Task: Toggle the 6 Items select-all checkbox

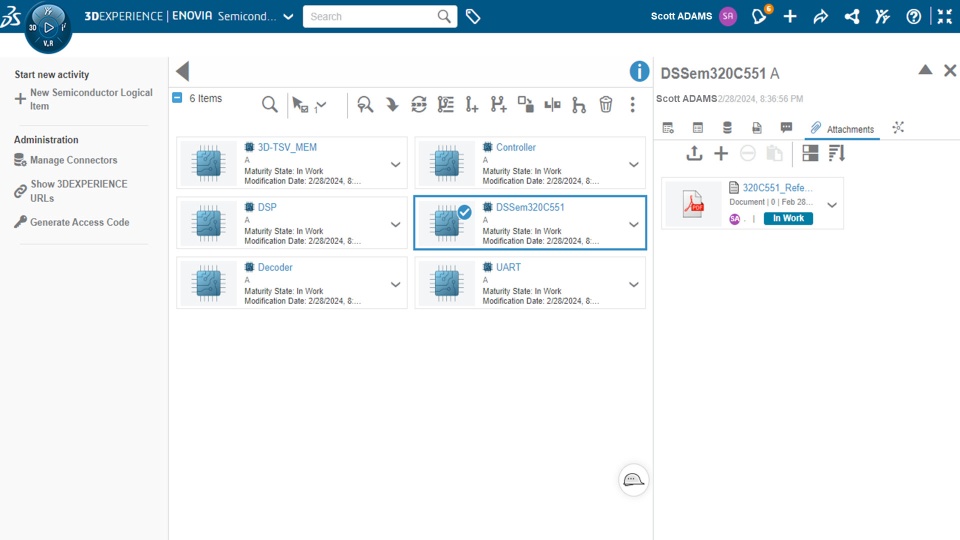Action: pyautogui.click(x=177, y=97)
